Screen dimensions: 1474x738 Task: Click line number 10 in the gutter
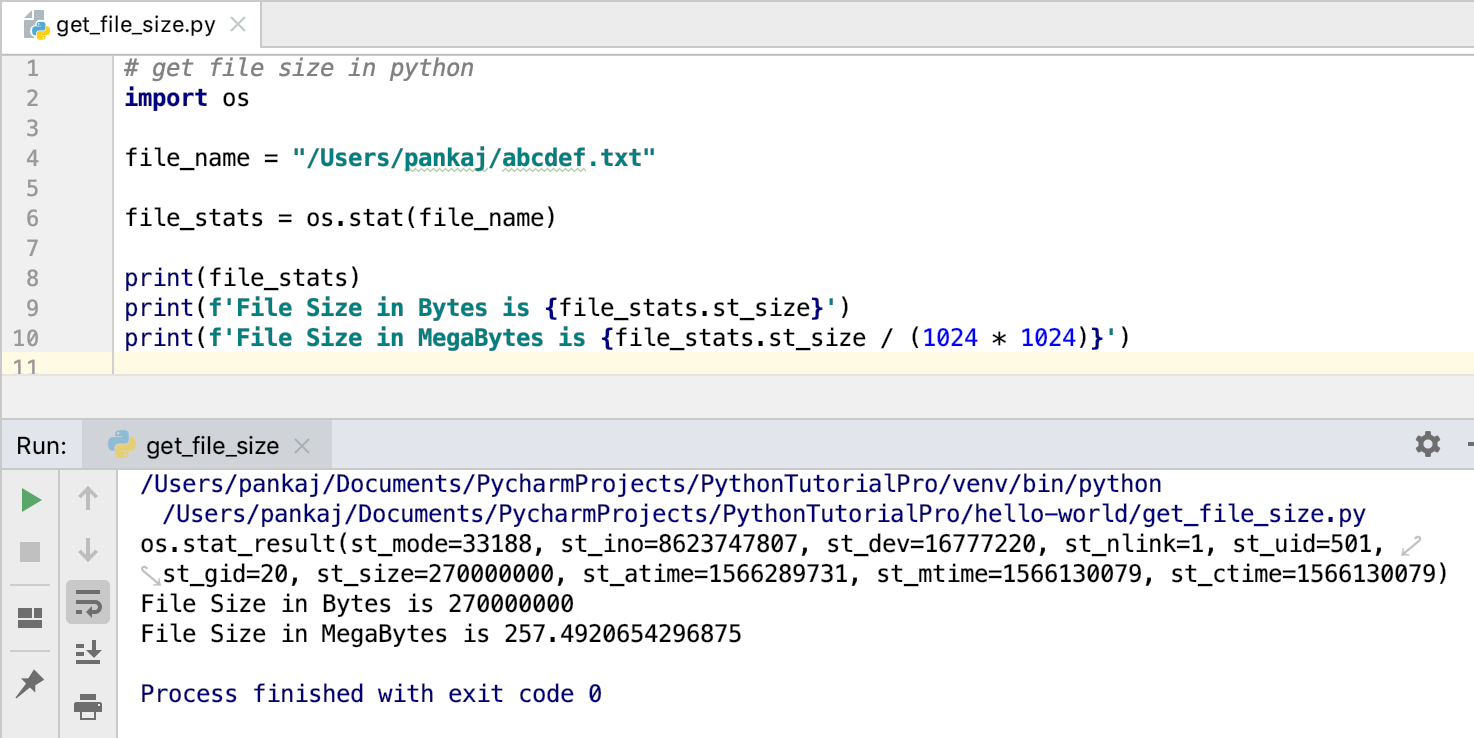coord(26,337)
